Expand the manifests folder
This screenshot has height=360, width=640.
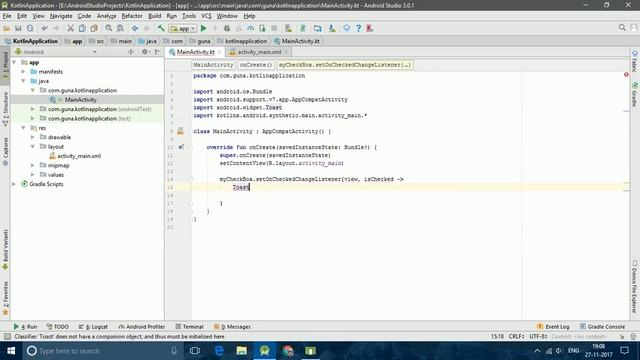pos(23,72)
